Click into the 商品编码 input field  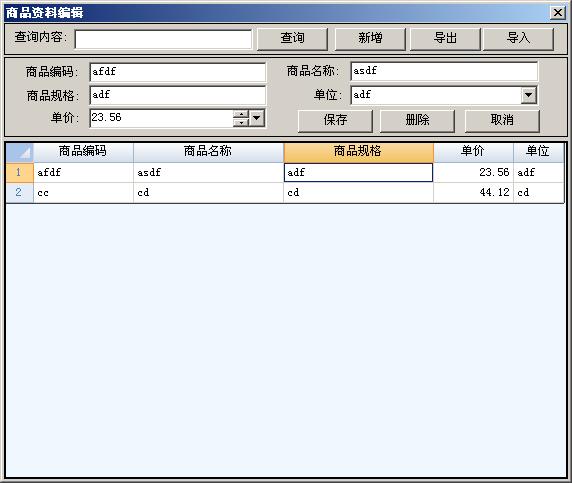pos(178,72)
